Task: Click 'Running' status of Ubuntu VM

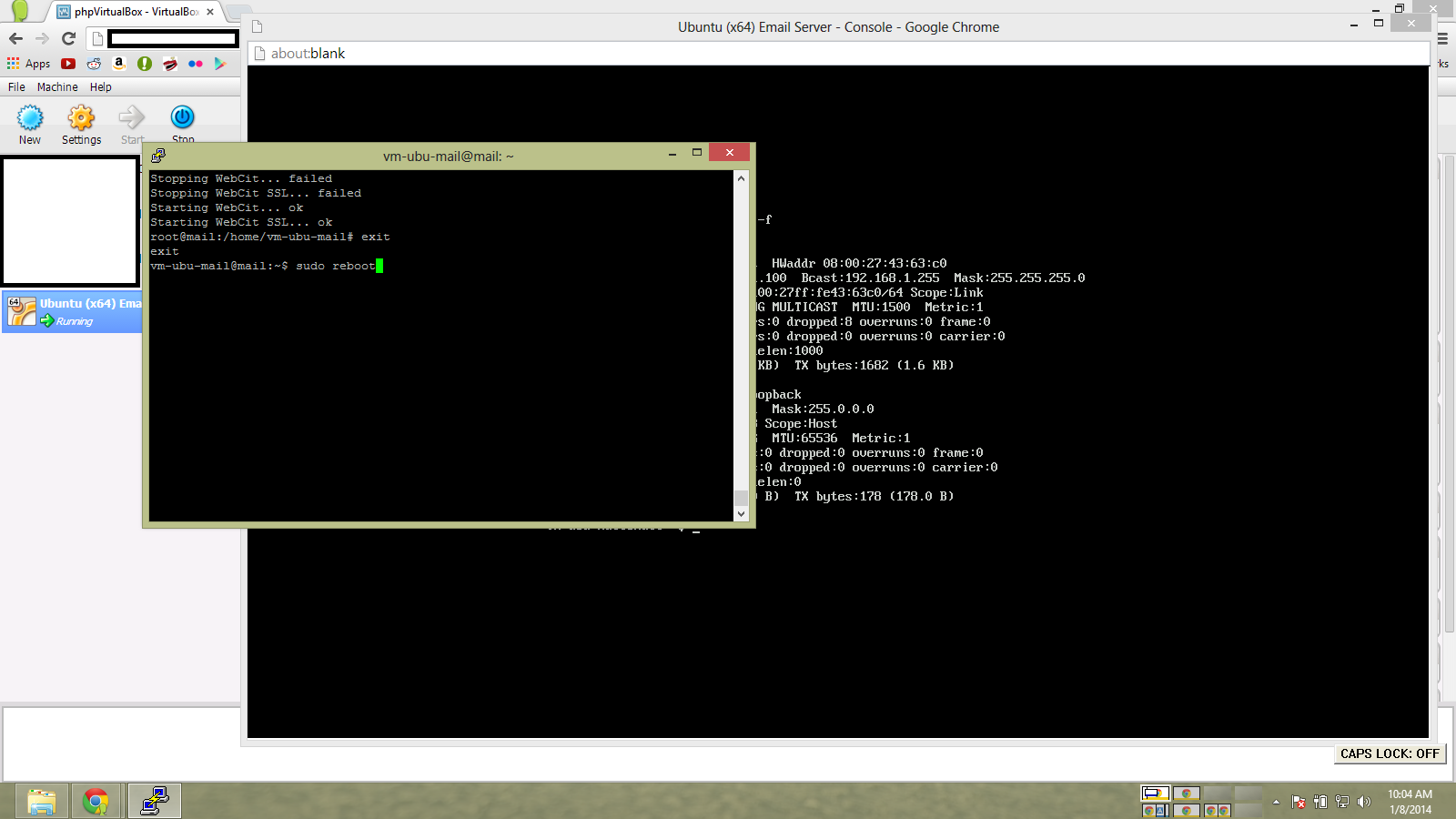Action: [x=75, y=321]
